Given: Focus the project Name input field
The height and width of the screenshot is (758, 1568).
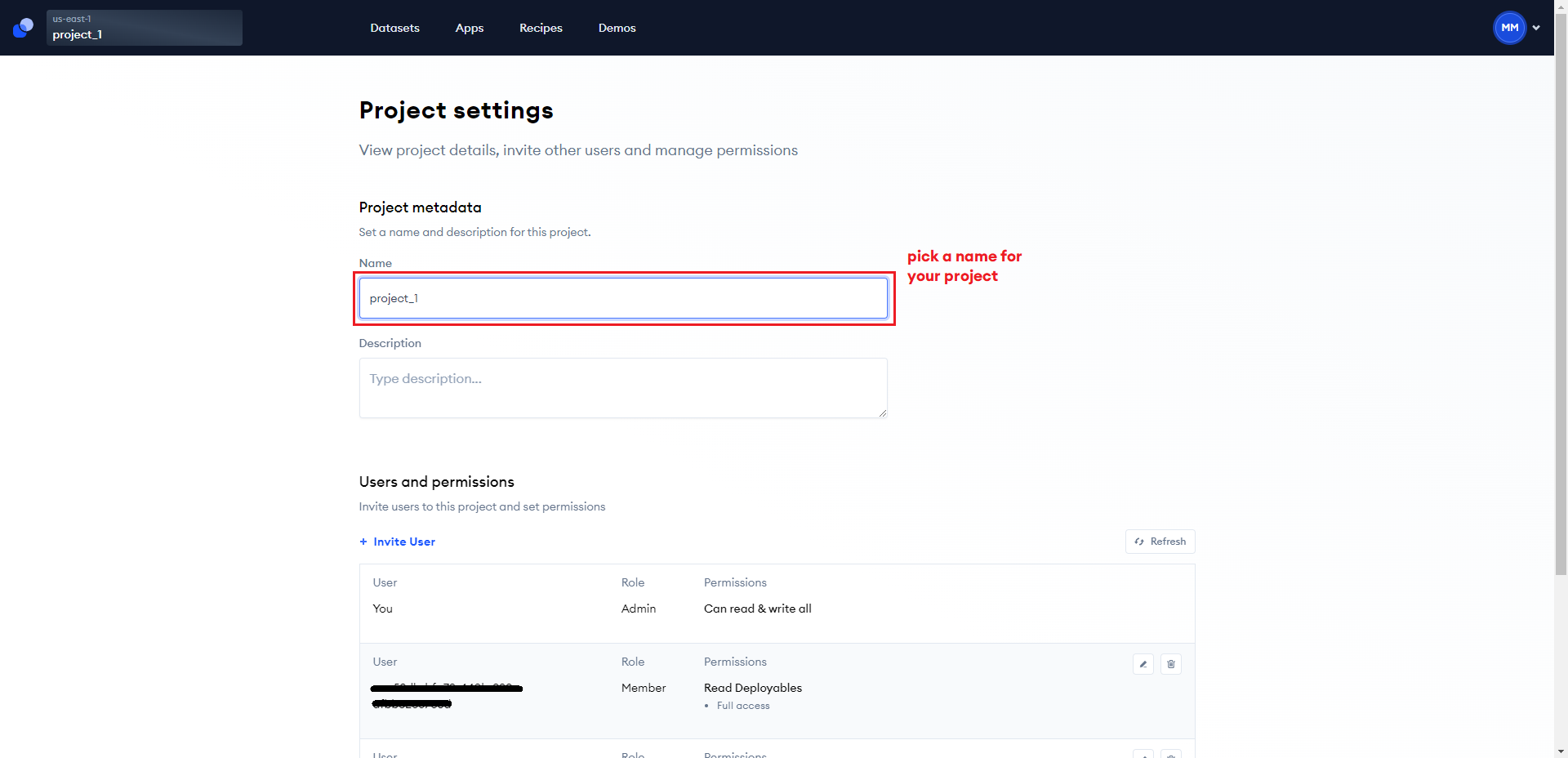Looking at the screenshot, I should pos(623,298).
